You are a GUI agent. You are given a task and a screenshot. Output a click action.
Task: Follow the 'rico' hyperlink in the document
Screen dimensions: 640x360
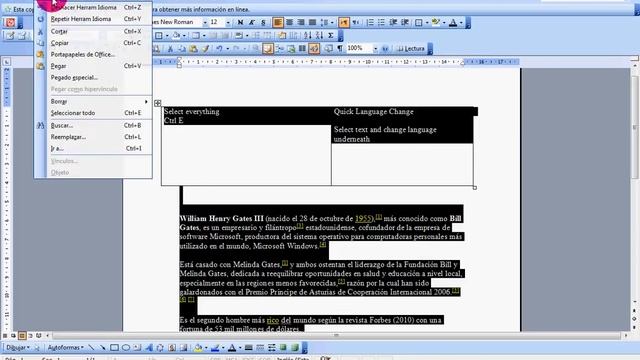273,320
